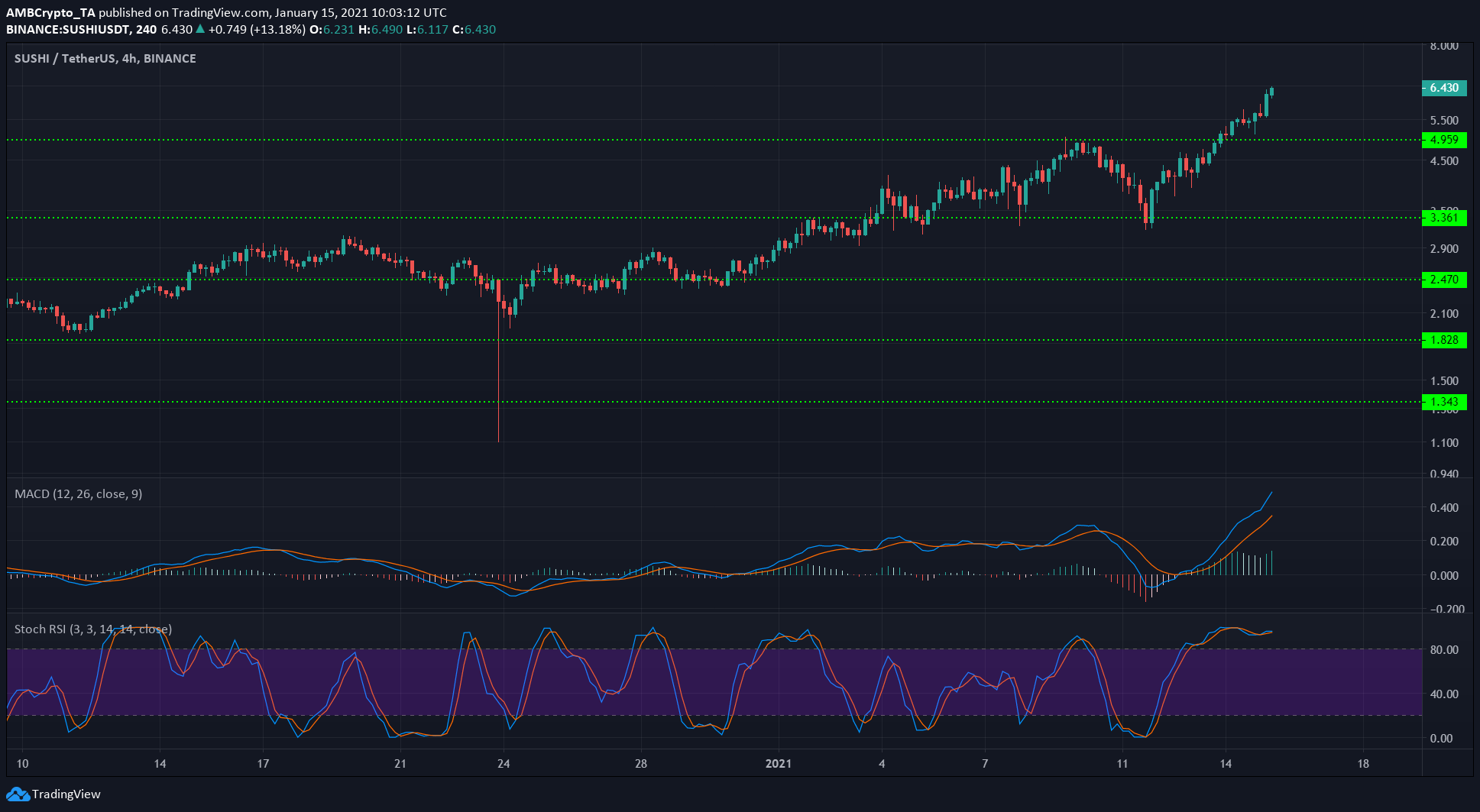Click the AMBCrypto_TA publisher name
The height and width of the screenshot is (812, 1480).
coord(50,13)
